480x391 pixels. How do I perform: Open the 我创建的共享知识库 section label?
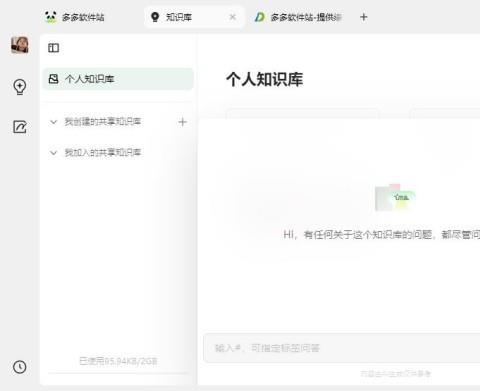(x=103, y=122)
